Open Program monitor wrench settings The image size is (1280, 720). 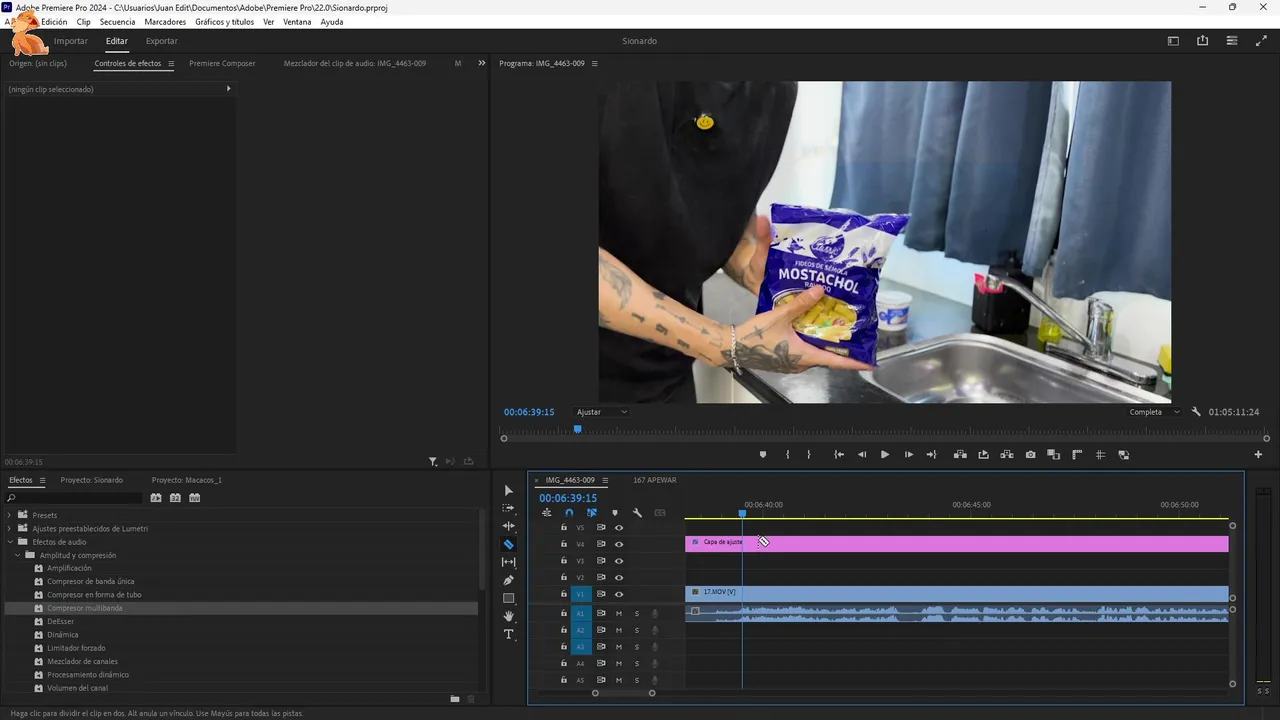tap(1196, 412)
